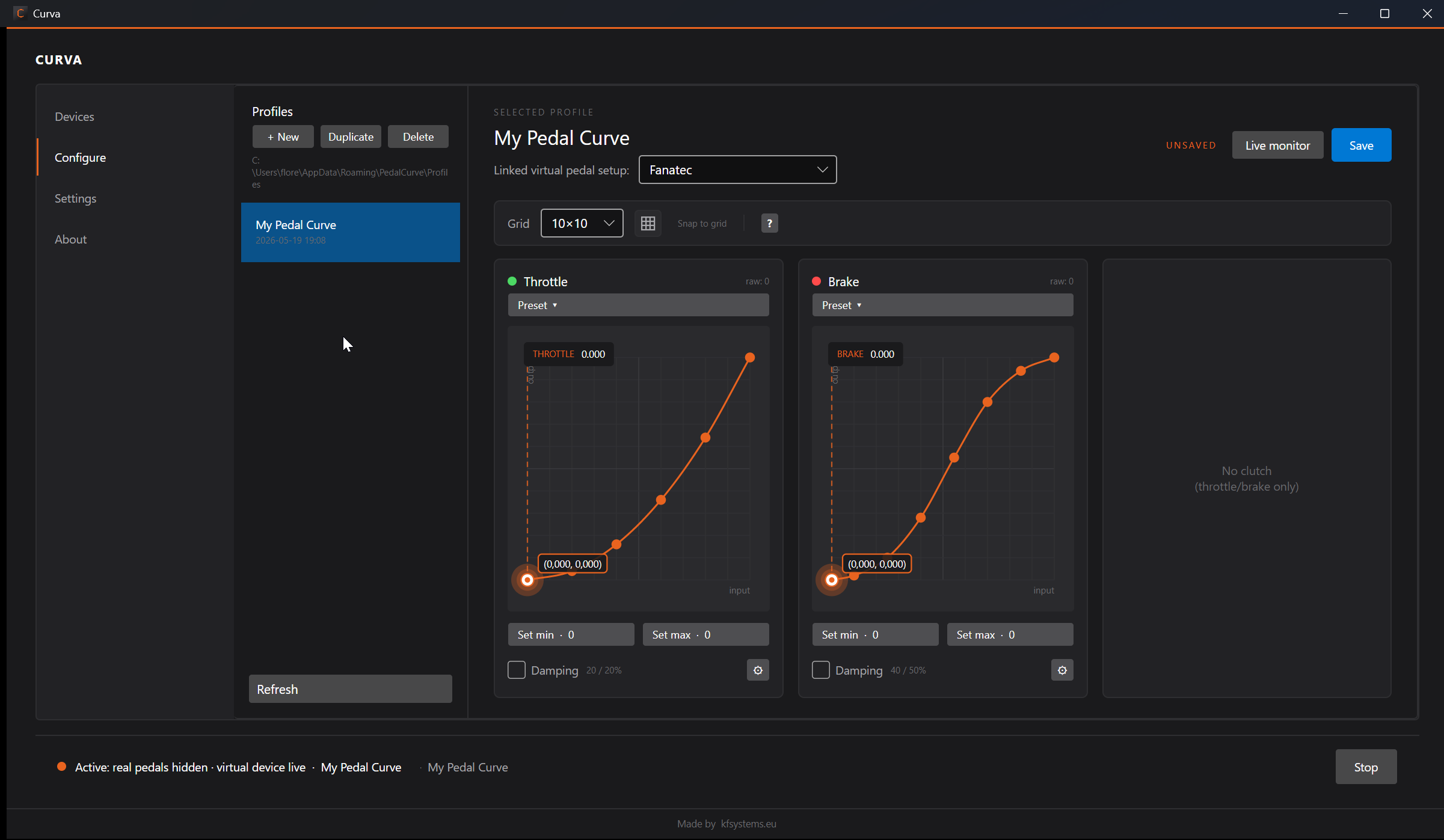1444x840 pixels.
Task: Open the Brake Preset dropdown
Action: pyautogui.click(x=942, y=305)
